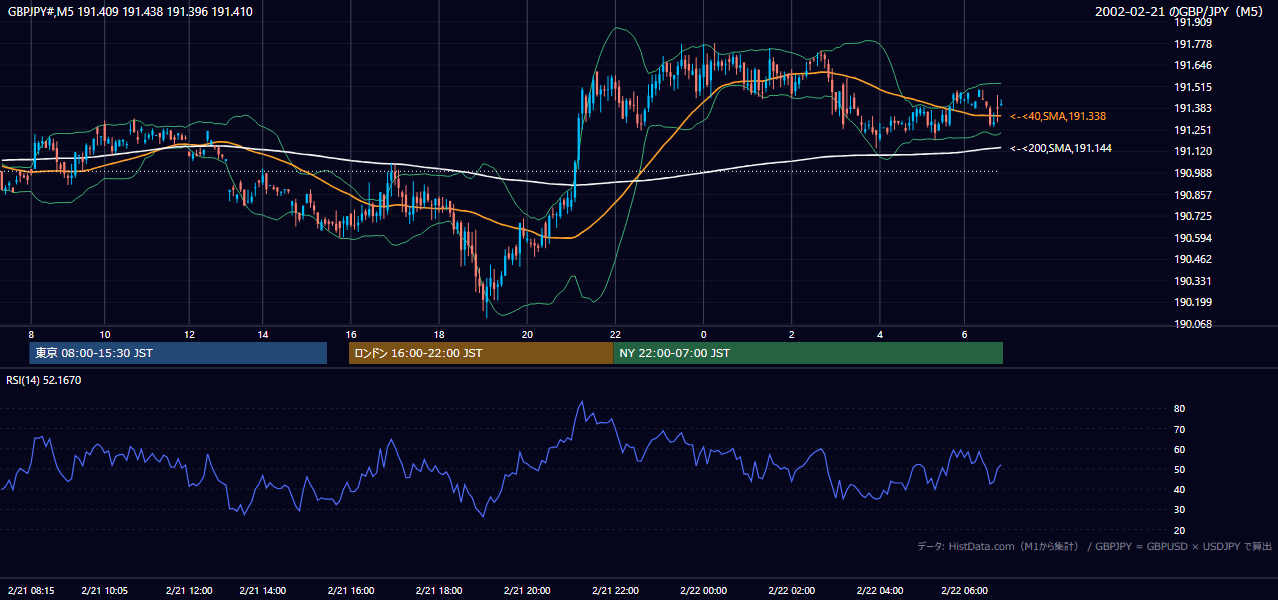Viewport: 1278px width, 600px height.
Task: Click the 2/21 14:00 time label
Action: (263, 591)
